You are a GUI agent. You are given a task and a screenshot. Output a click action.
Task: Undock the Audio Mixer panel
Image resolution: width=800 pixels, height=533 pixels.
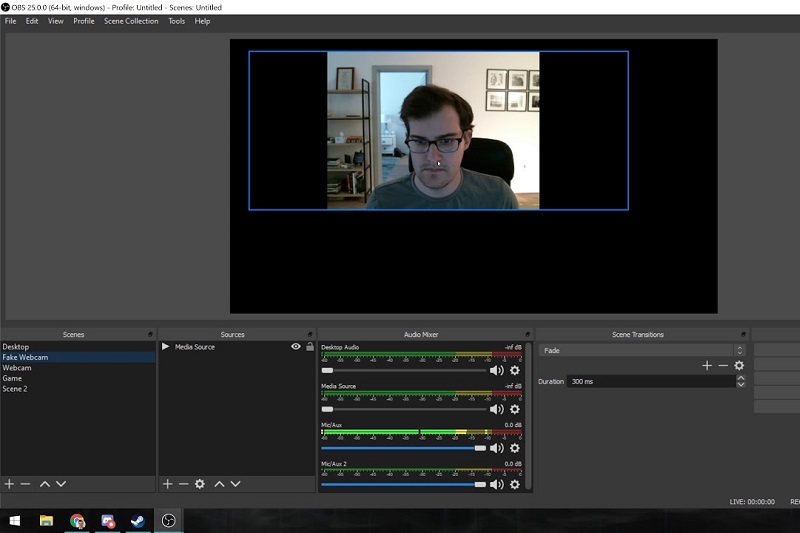[x=528, y=335]
